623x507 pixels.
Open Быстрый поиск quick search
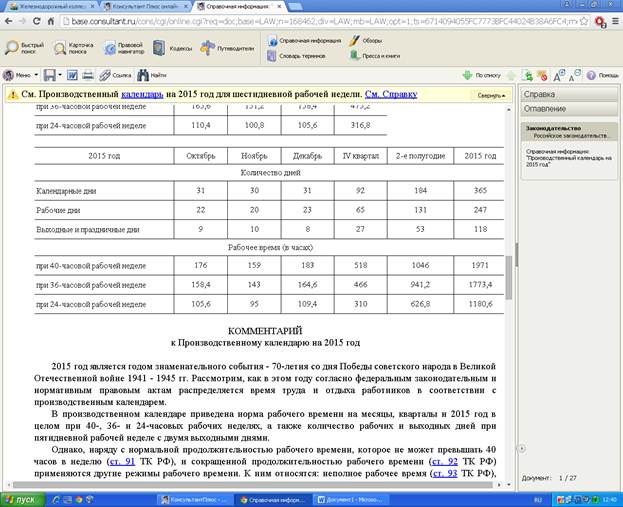pos(24,48)
